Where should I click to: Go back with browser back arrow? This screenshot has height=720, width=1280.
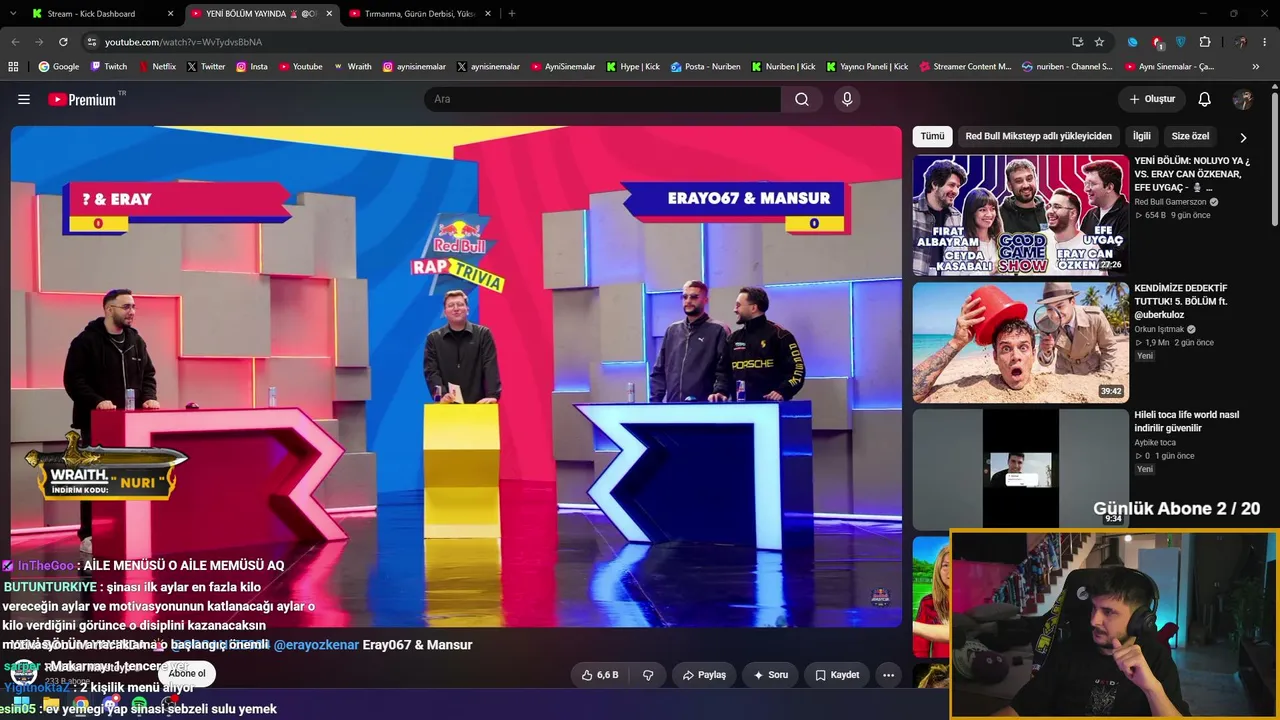tap(15, 42)
